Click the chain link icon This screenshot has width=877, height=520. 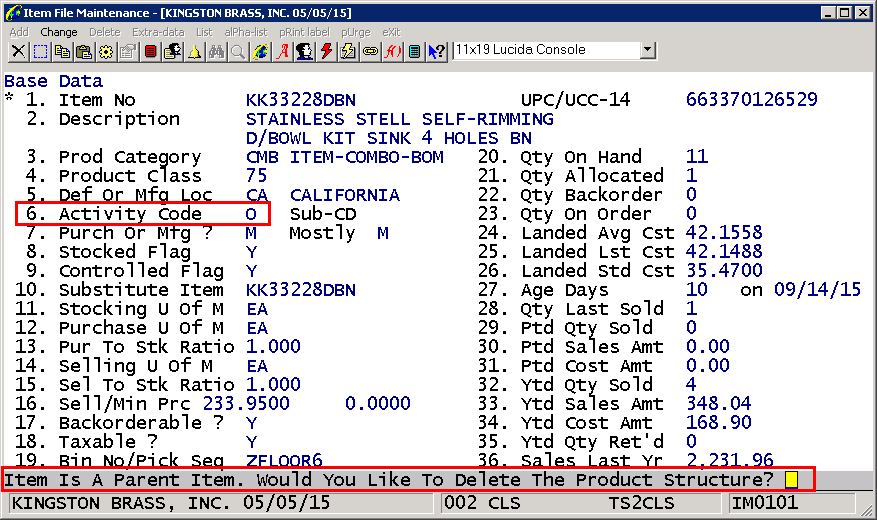point(370,52)
